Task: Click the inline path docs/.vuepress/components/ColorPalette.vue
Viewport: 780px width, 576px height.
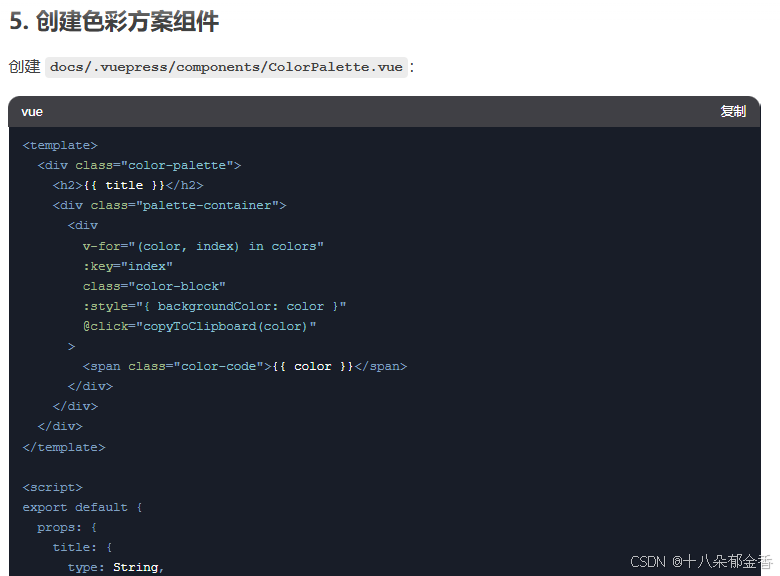Action: click(x=226, y=67)
